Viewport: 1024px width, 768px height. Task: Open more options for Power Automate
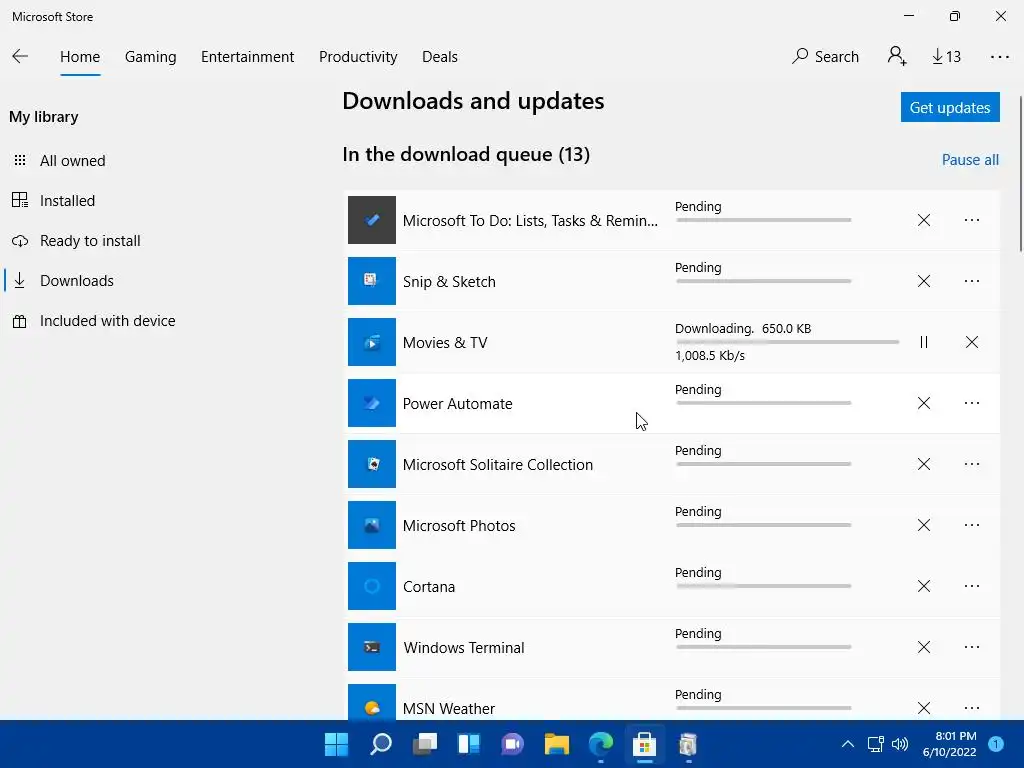[972, 403]
